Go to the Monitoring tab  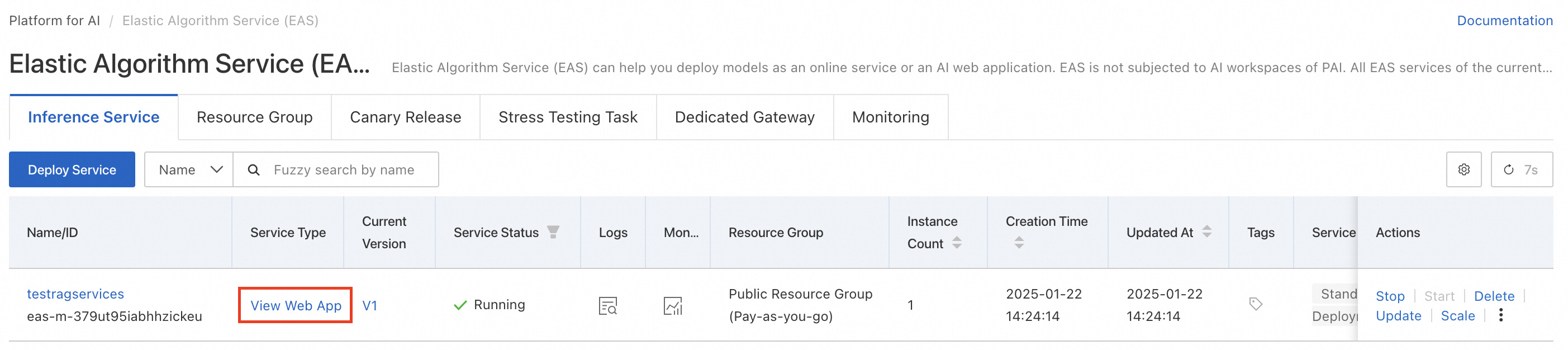[x=890, y=117]
